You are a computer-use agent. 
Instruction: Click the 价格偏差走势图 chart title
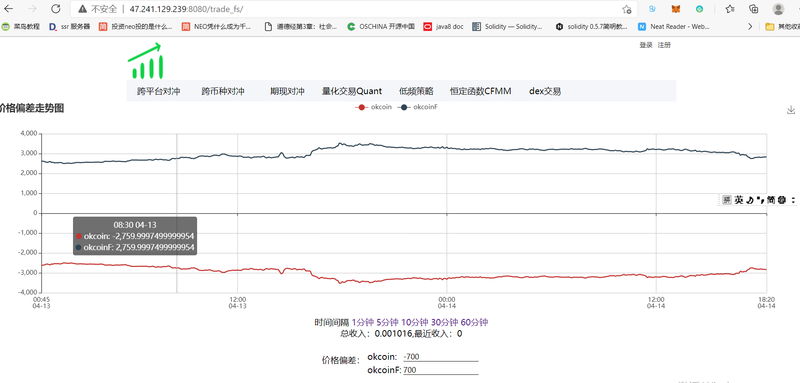(32, 108)
